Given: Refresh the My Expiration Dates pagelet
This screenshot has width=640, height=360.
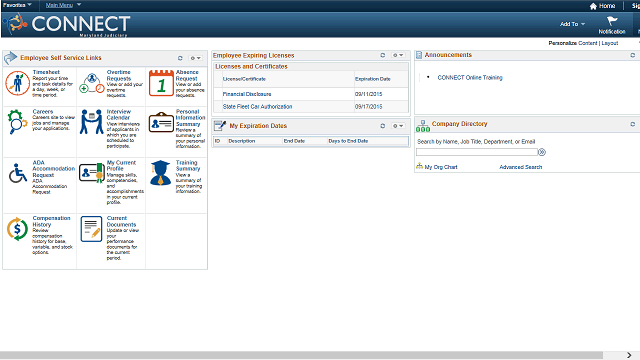Looking at the screenshot, I should [382, 126].
